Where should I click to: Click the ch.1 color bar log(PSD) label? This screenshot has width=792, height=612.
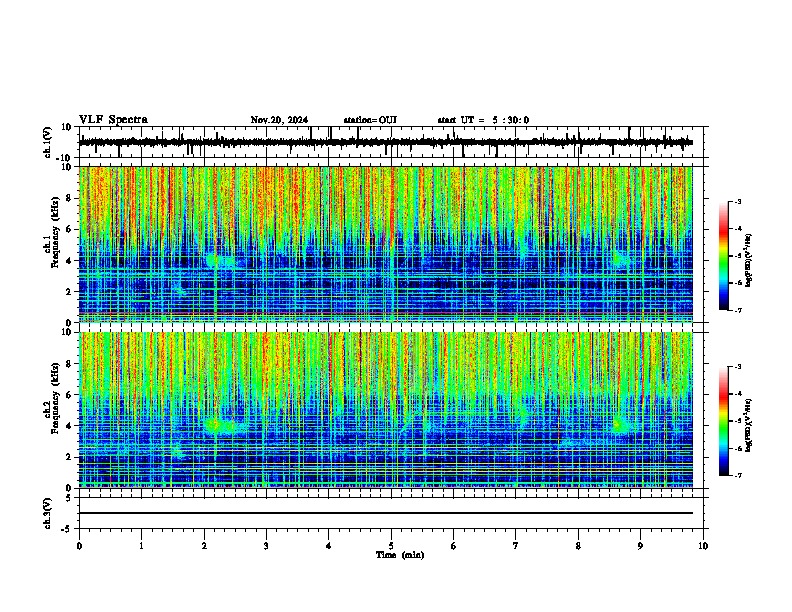click(x=748, y=261)
